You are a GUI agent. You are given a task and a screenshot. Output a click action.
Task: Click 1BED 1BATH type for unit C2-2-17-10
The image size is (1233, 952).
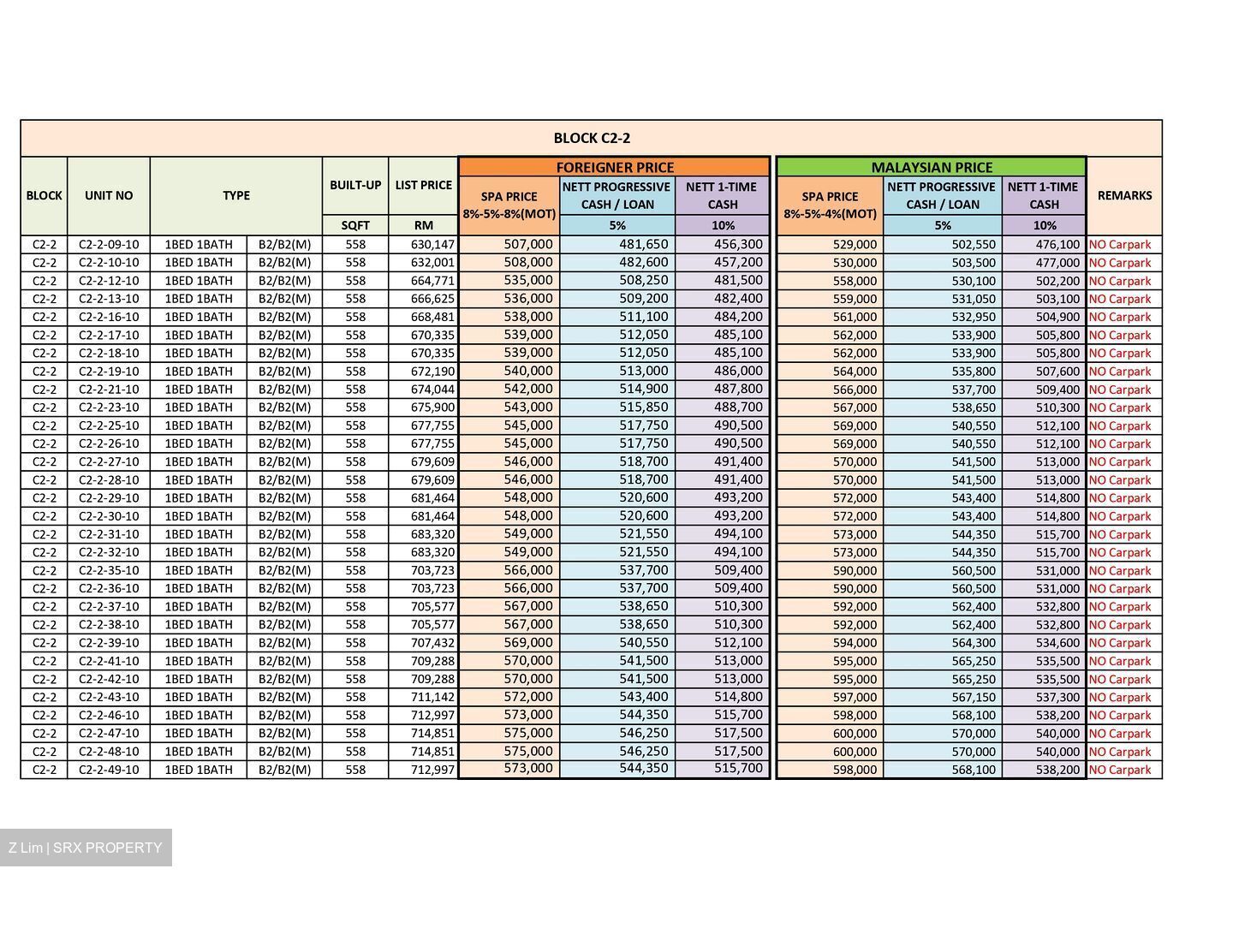click(x=199, y=336)
